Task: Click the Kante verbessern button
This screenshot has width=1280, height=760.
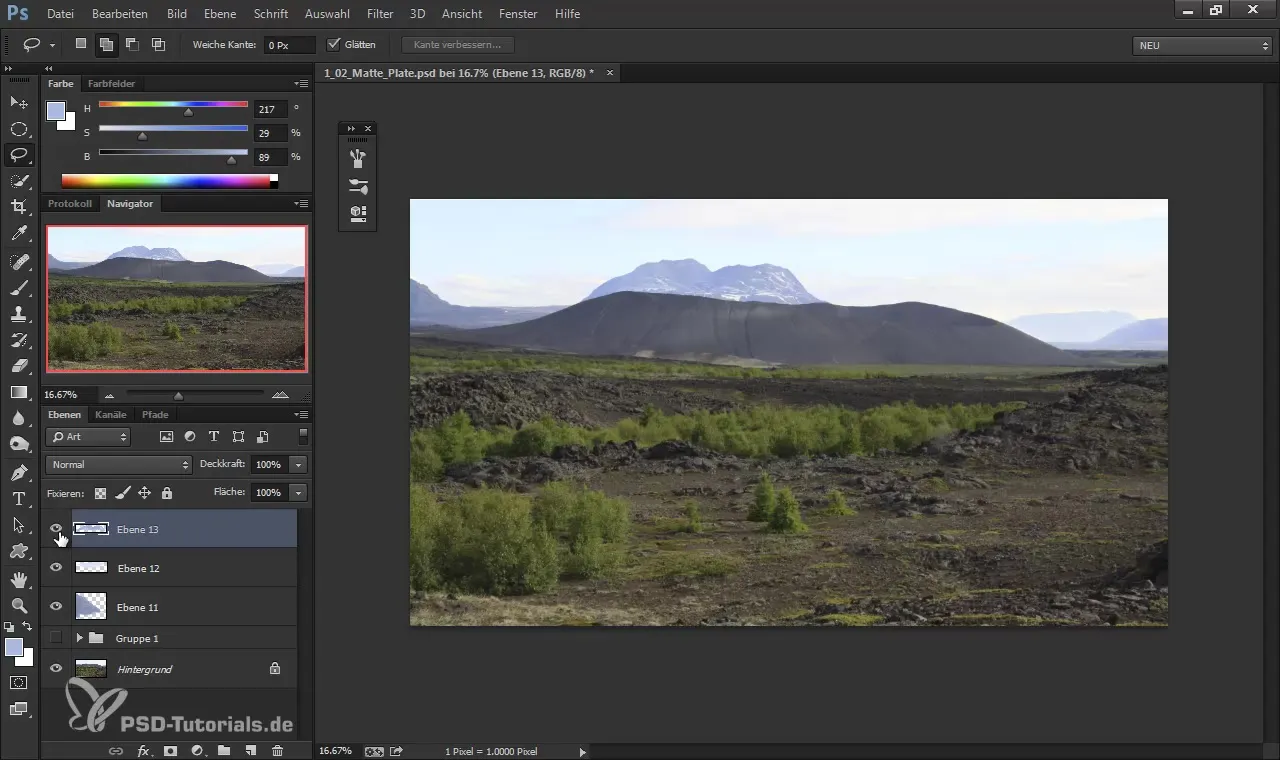Action: tap(458, 45)
